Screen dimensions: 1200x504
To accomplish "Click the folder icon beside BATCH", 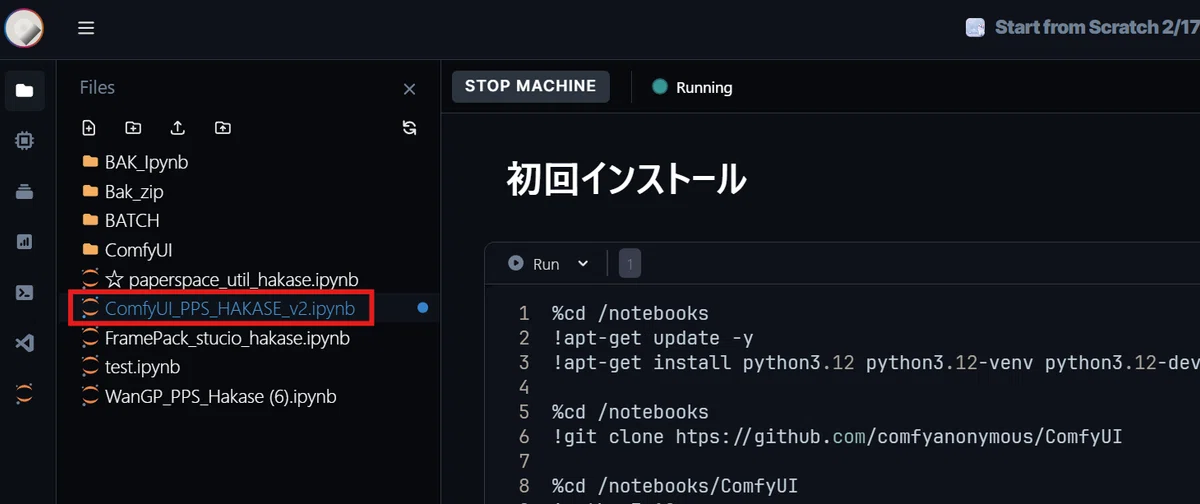I will (x=90, y=220).
